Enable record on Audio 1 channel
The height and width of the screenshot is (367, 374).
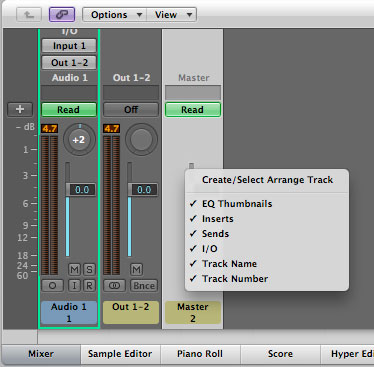pyautogui.click(x=89, y=286)
